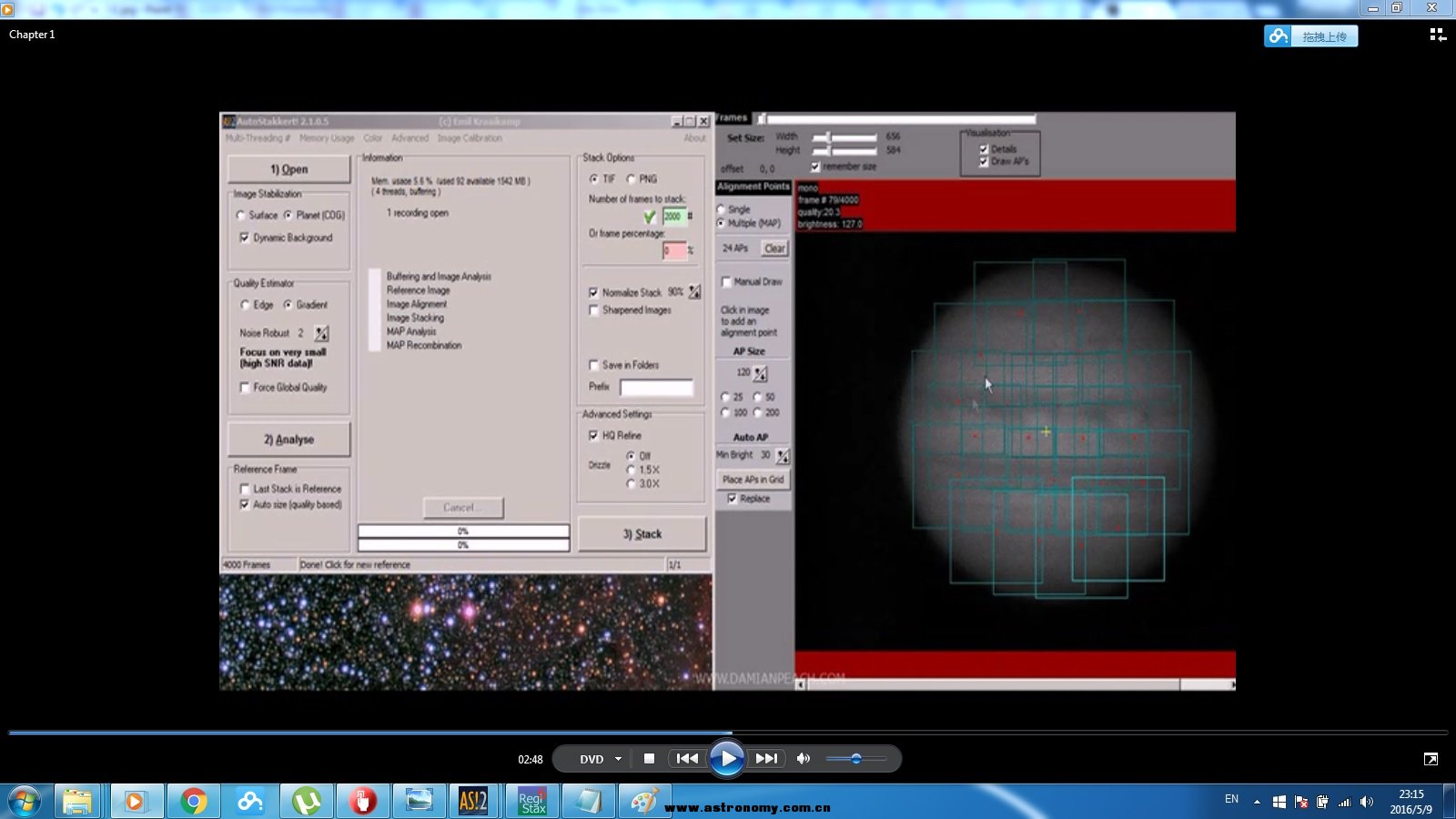Open the Multi-Threading menu
This screenshot has height=819, width=1456.
click(x=258, y=138)
